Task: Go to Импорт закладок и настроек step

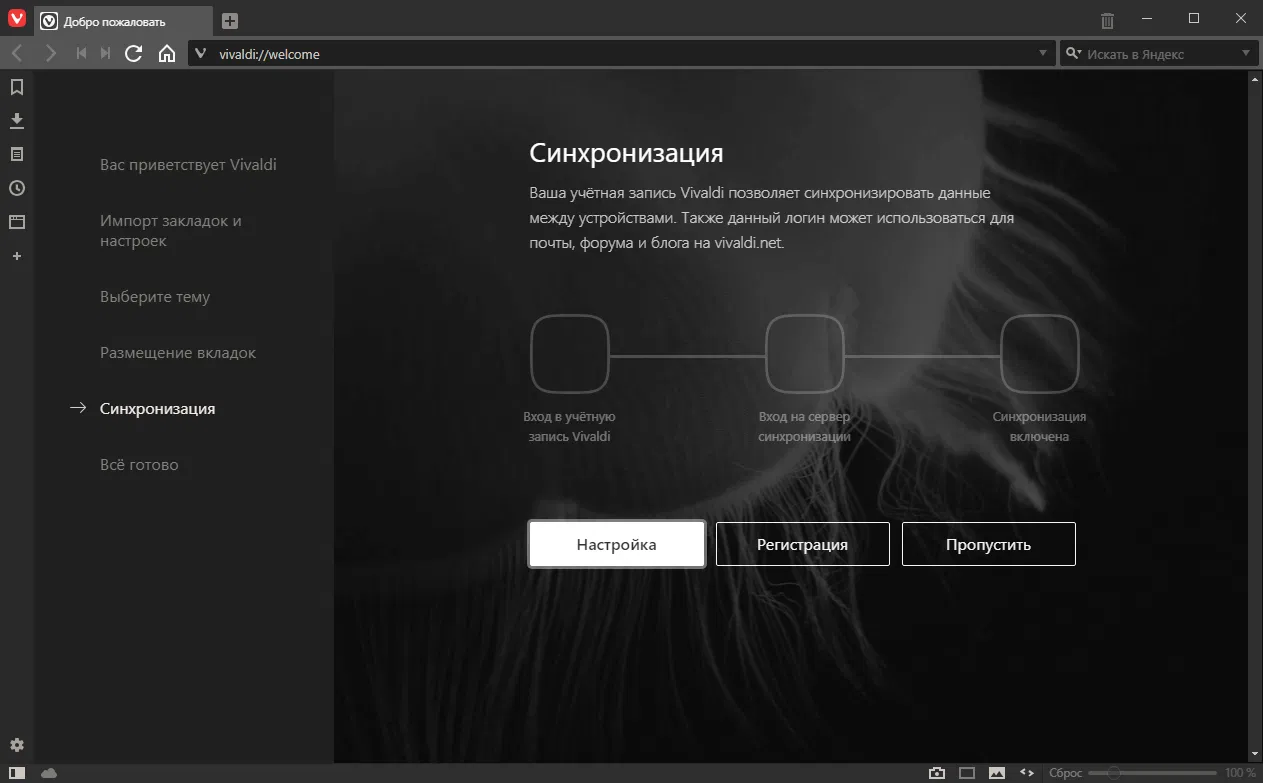Action: (x=171, y=231)
